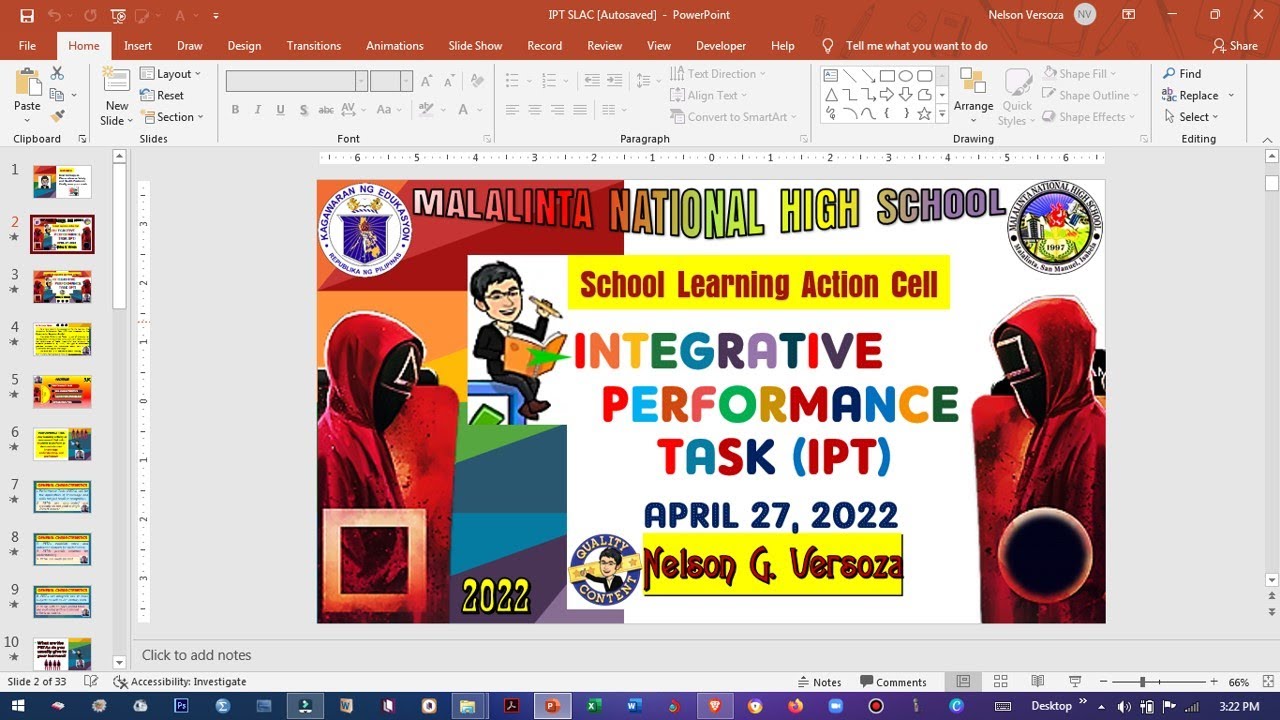Toggle text Shadow formatting

[302, 110]
